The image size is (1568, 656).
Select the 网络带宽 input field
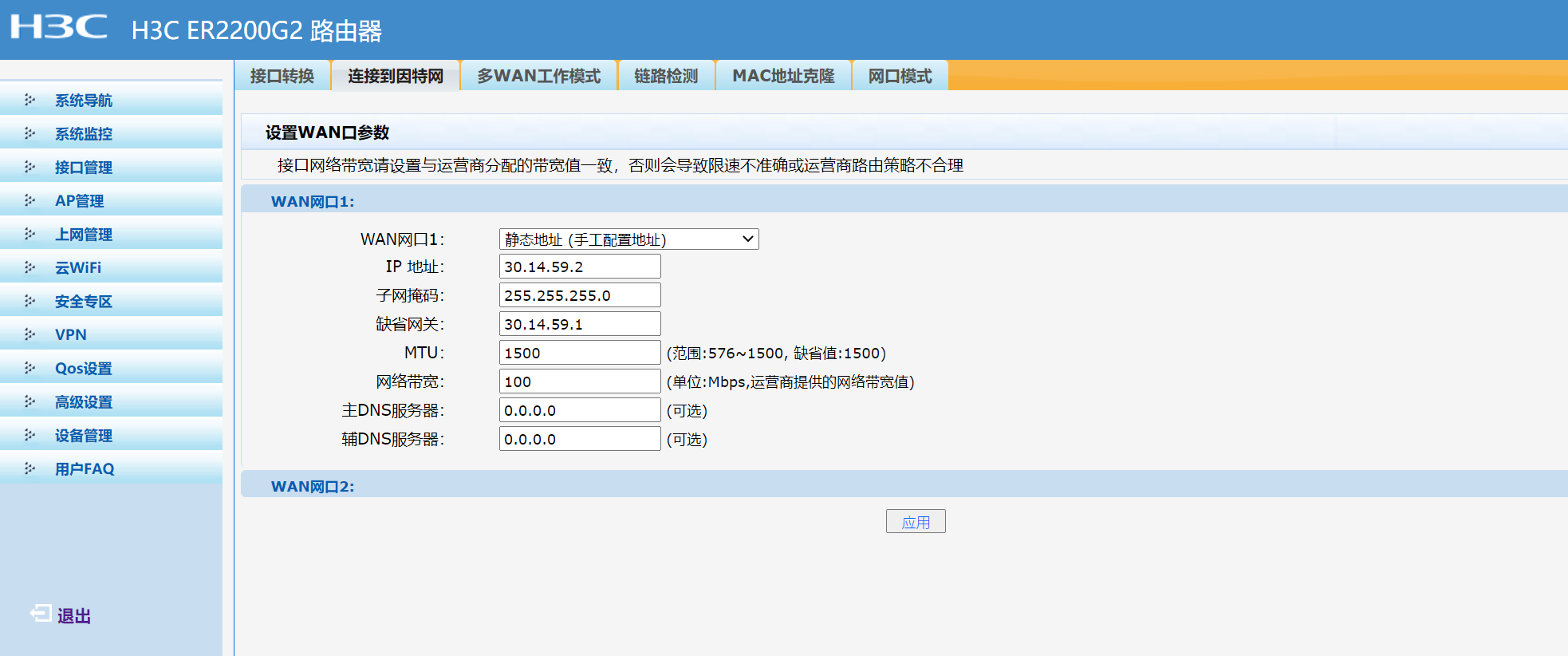click(x=580, y=381)
